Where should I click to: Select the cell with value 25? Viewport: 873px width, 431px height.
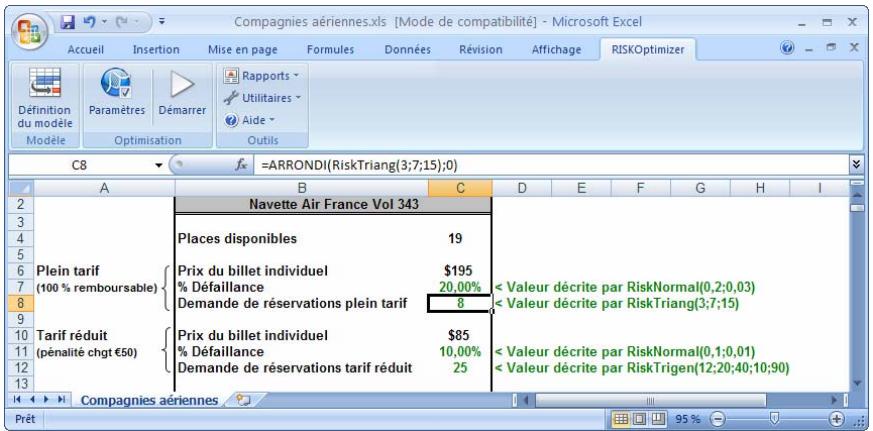click(x=460, y=368)
